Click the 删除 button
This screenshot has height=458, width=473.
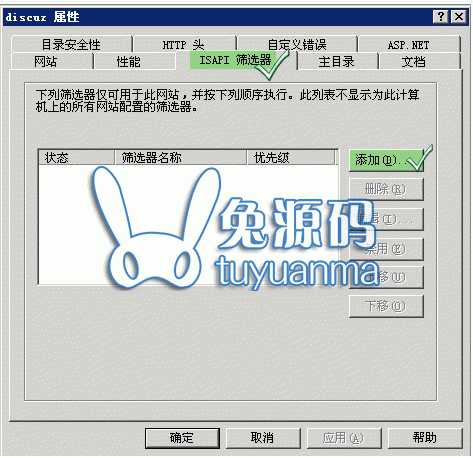tap(386, 189)
